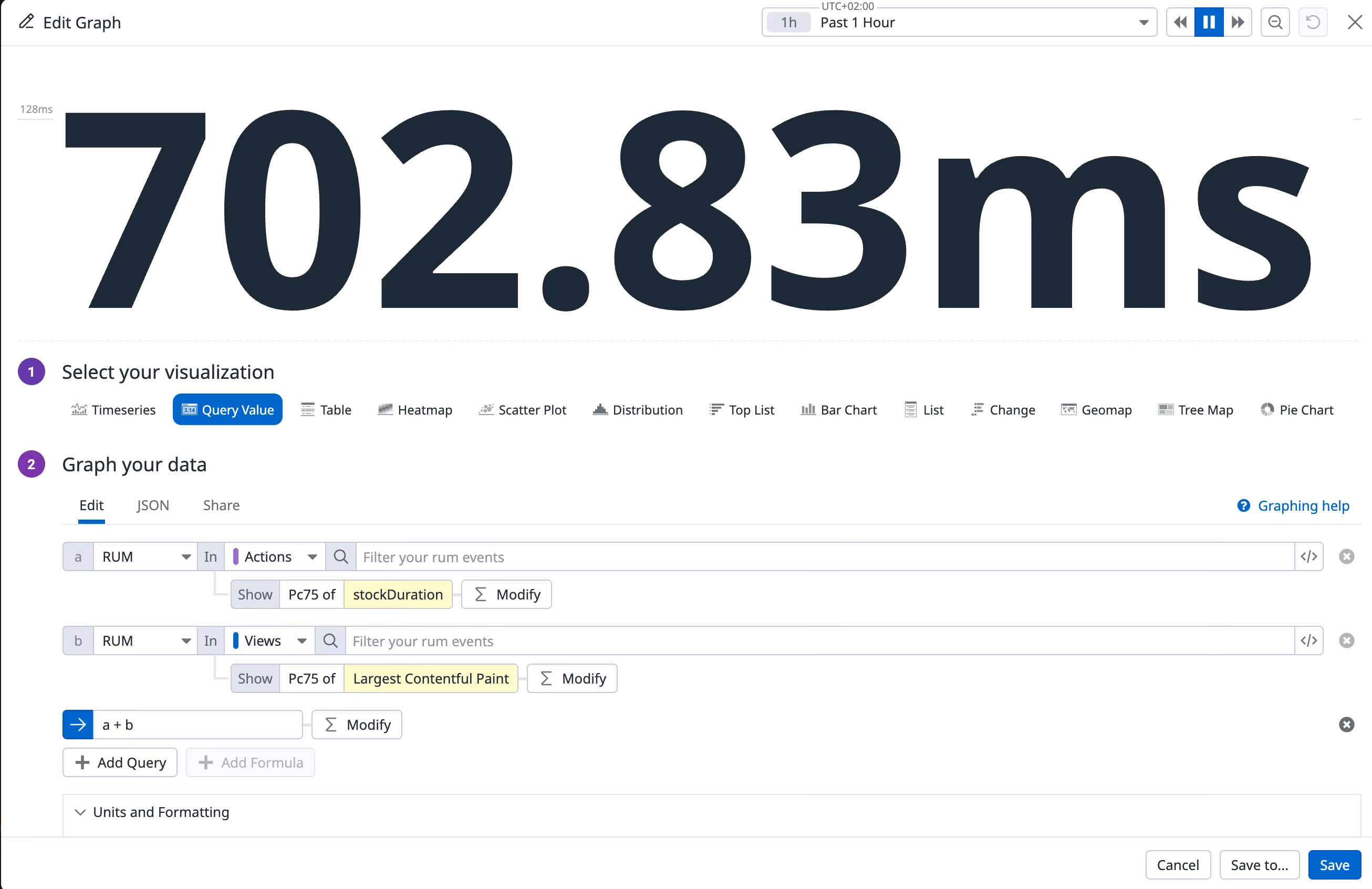This screenshot has height=889, width=1372.
Task: Switch to the Edit tab
Action: 91,505
